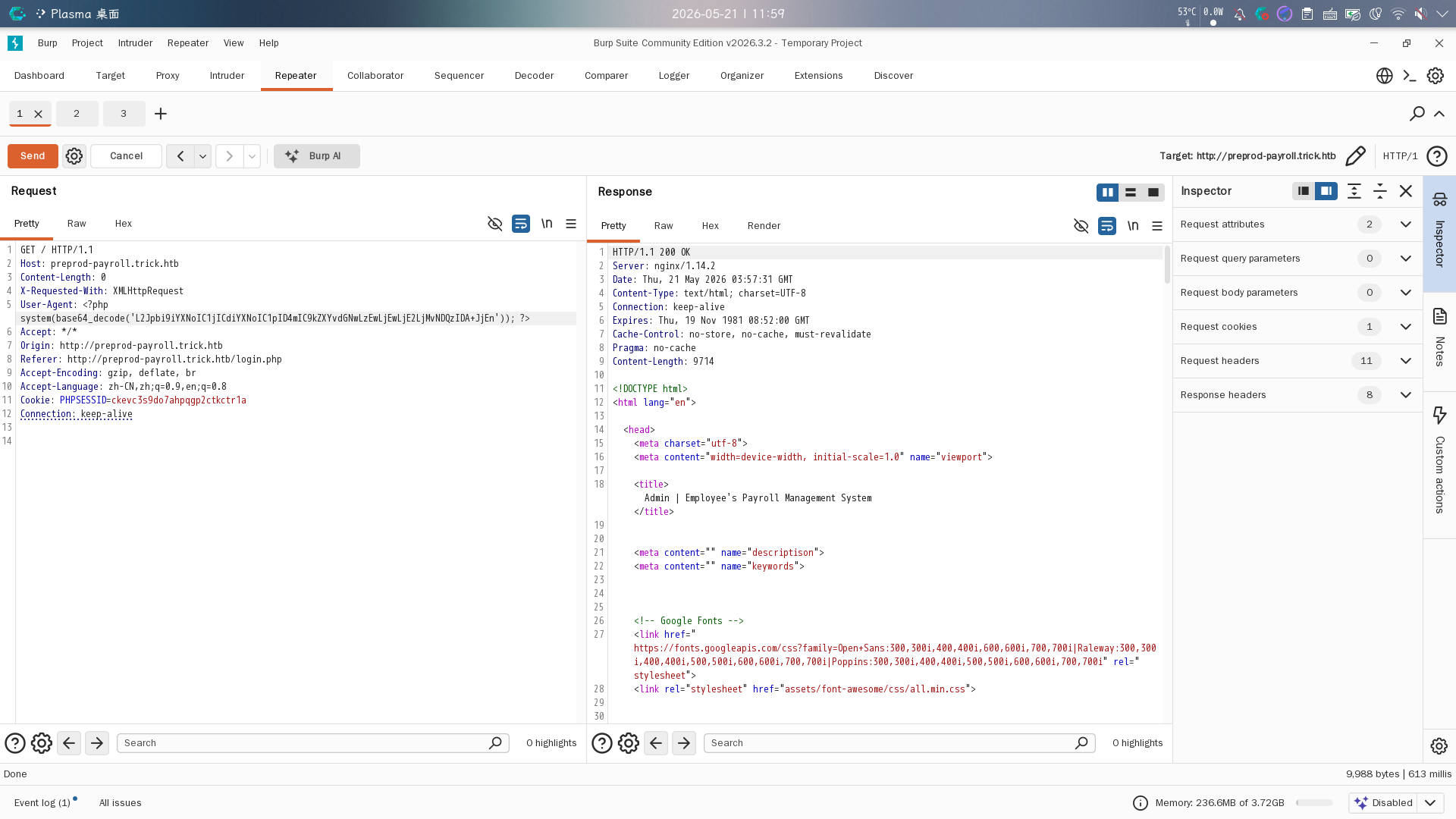Open the forward-history dropdown arrow
The height and width of the screenshot is (819, 1456).
252,156
